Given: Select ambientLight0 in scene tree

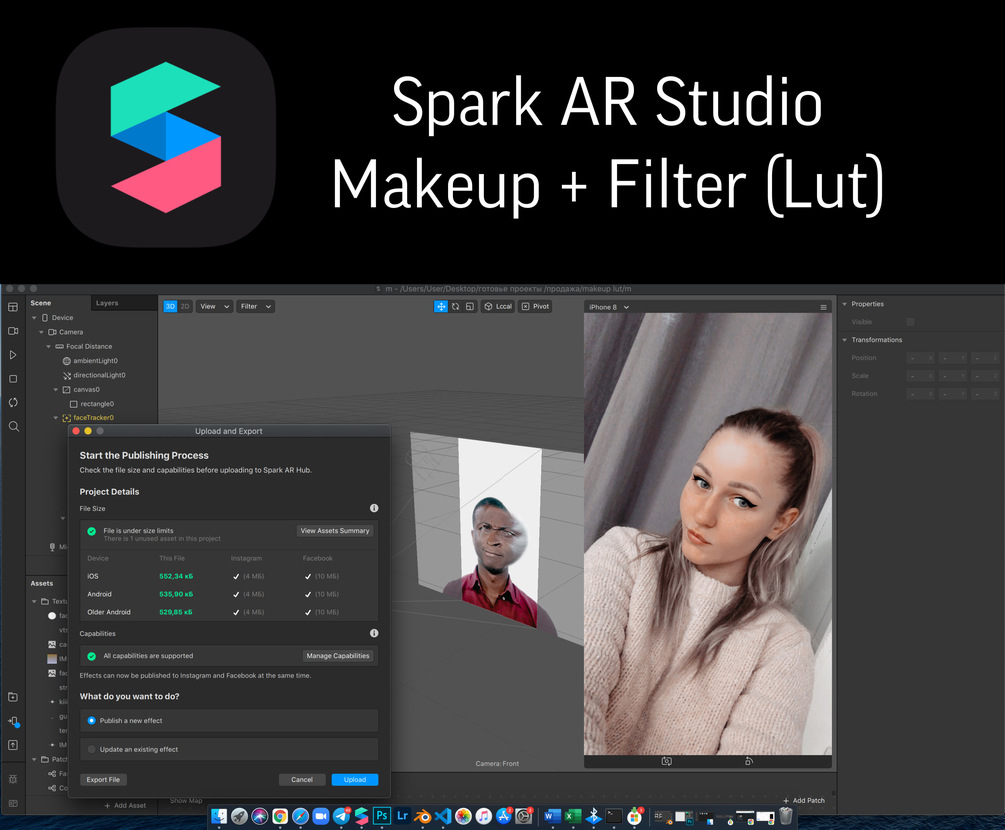Looking at the screenshot, I should (x=95, y=361).
